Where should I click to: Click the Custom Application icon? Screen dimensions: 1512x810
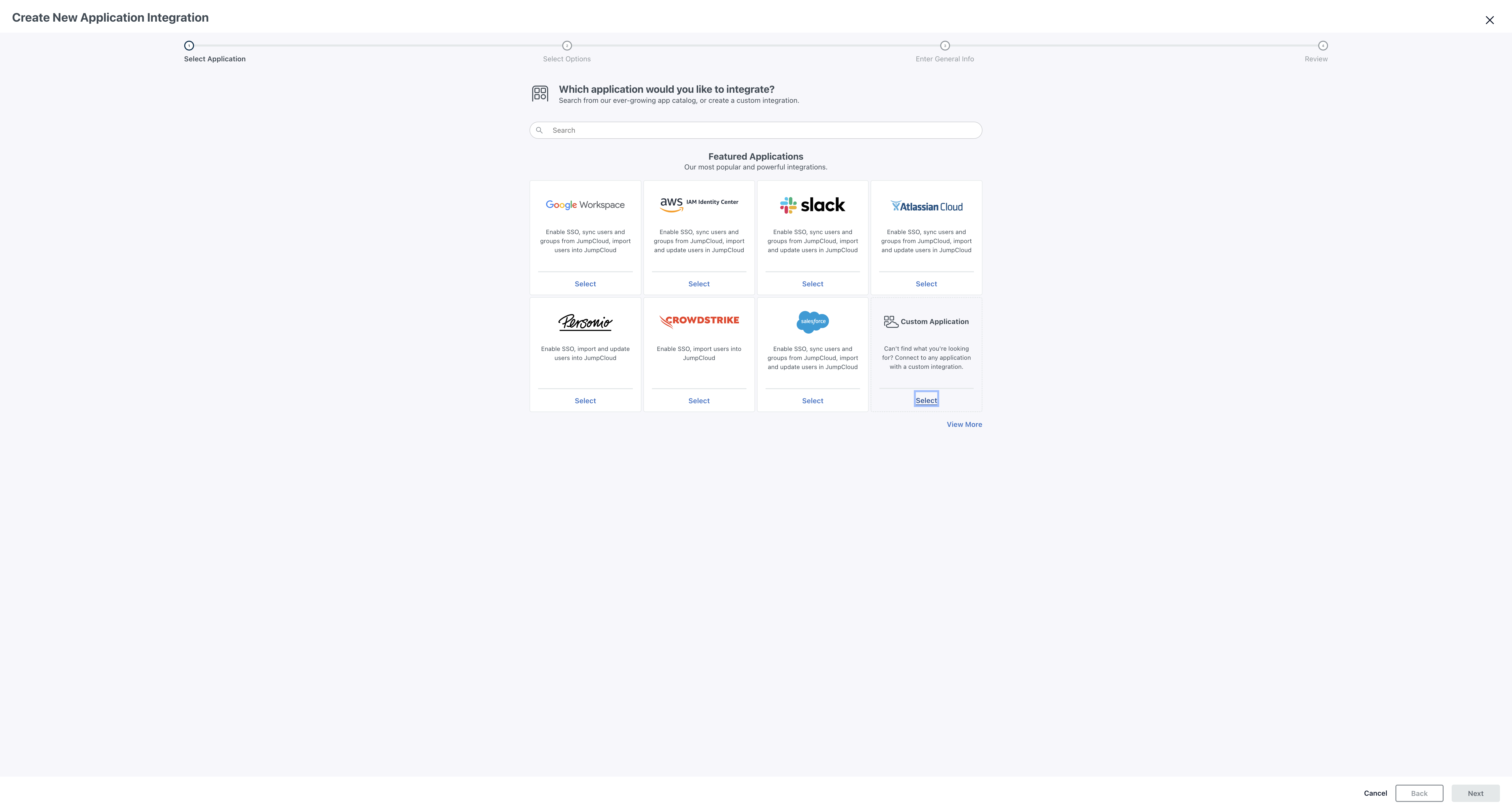890,322
